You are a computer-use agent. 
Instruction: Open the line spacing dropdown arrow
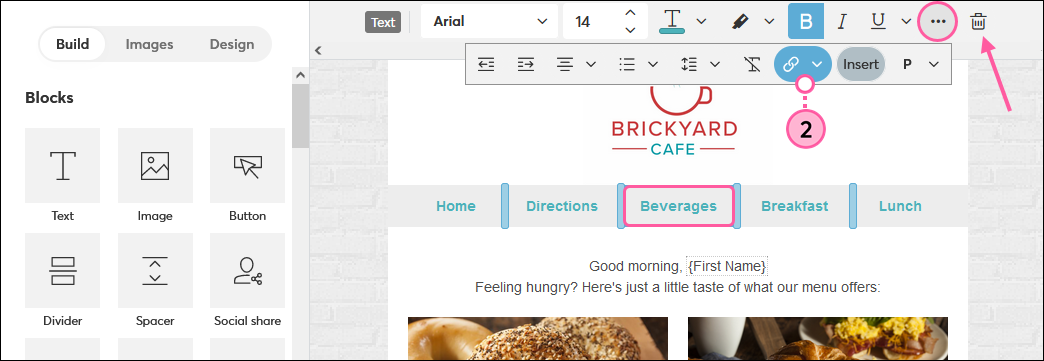pos(714,64)
